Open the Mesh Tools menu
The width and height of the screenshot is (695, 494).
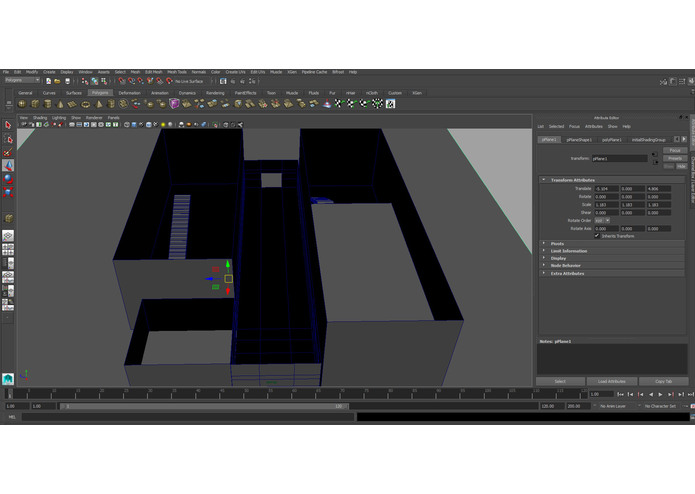click(x=177, y=72)
